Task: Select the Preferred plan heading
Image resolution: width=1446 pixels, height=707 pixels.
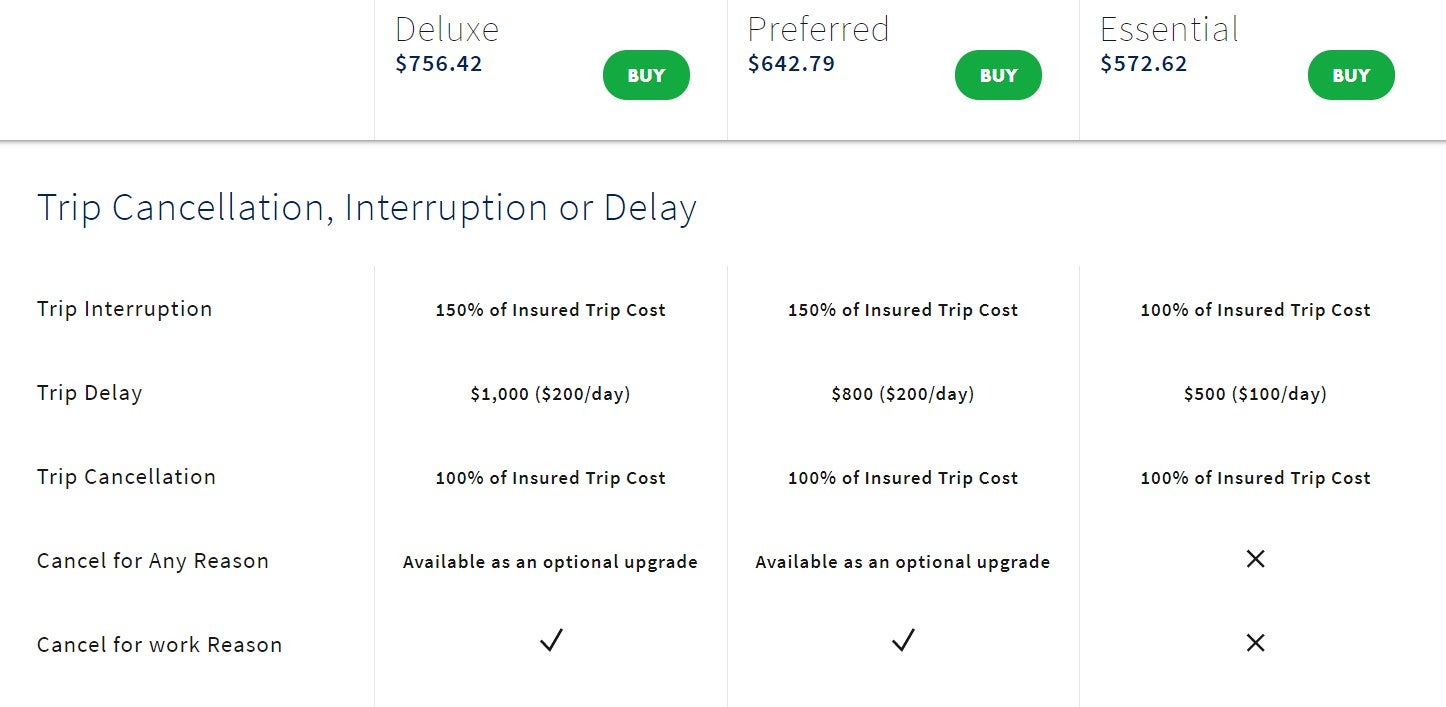Action: [818, 29]
